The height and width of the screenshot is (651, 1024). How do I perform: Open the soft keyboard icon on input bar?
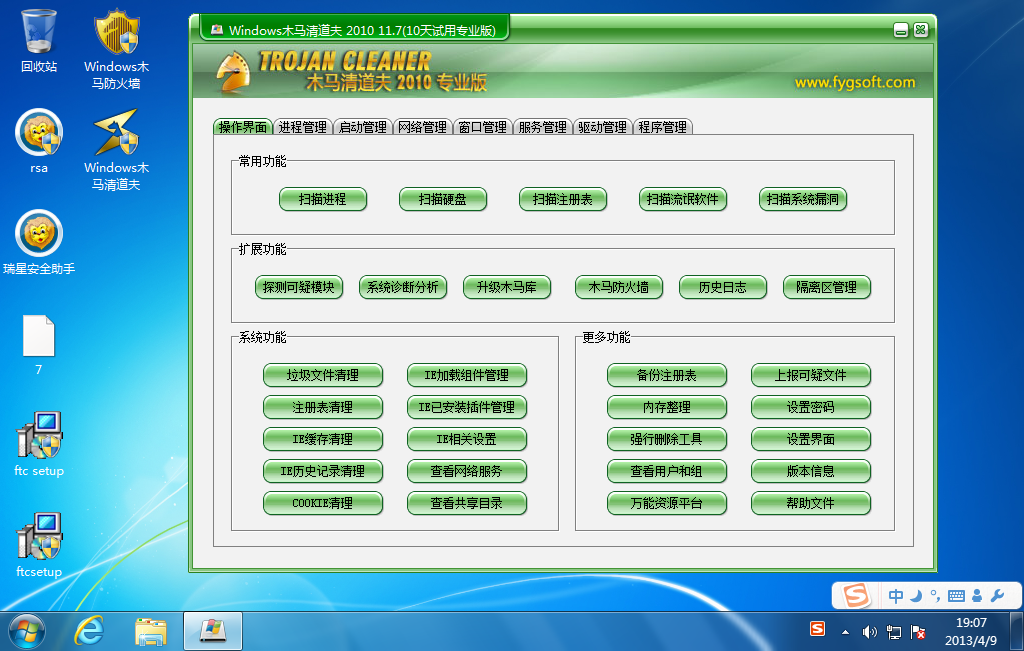(956, 595)
